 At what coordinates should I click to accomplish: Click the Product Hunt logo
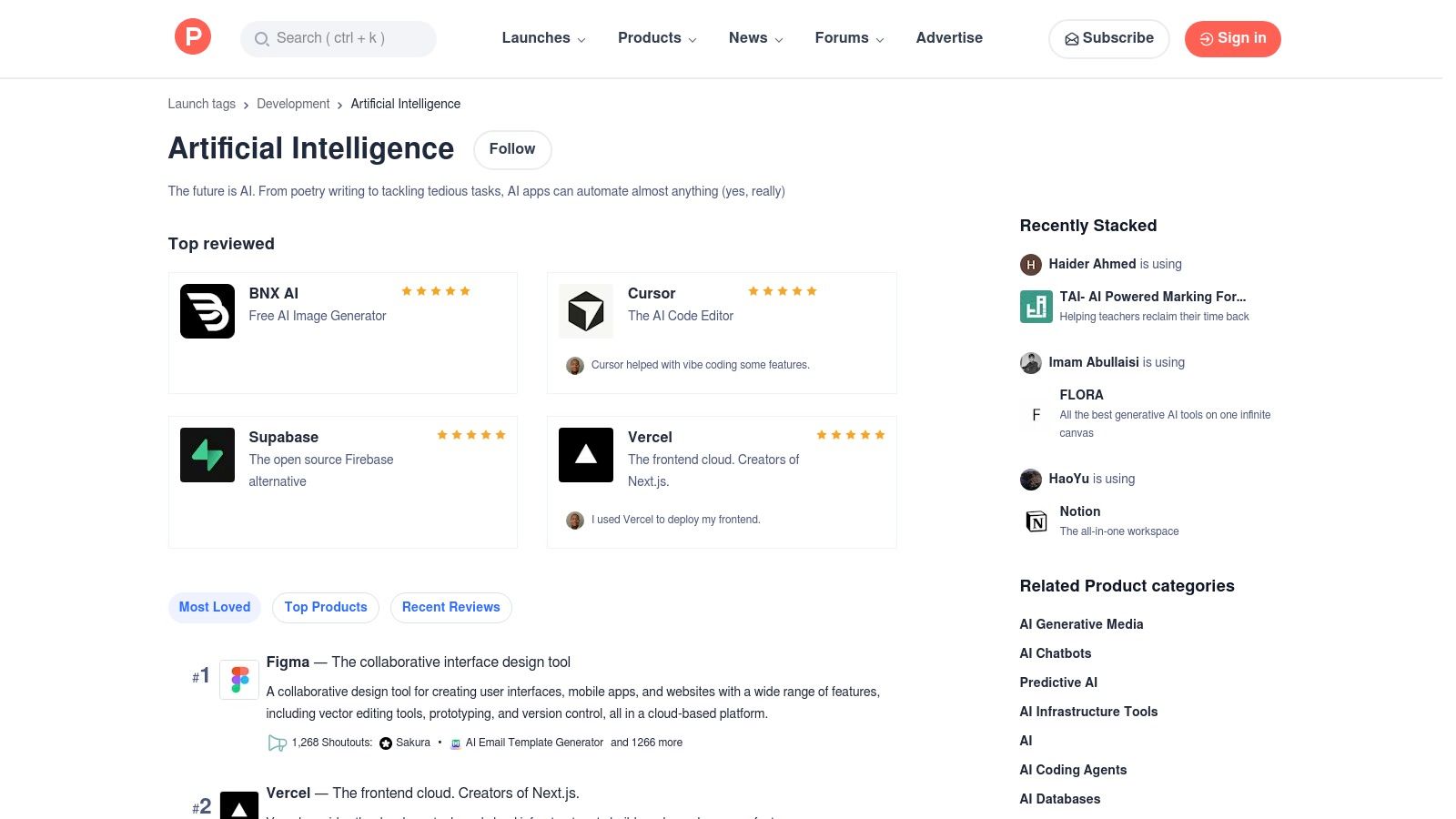(x=192, y=36)
